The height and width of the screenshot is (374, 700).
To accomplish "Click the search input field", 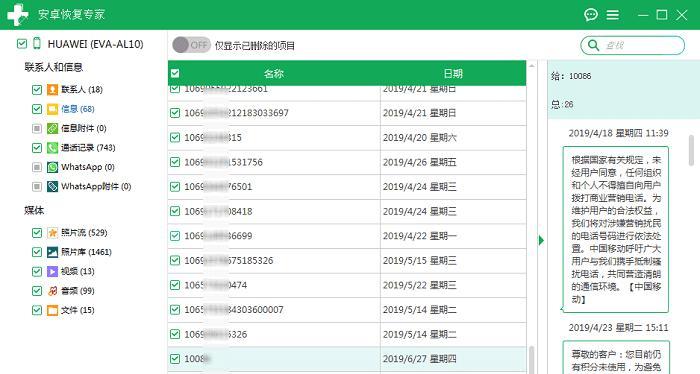I will 633,45.
